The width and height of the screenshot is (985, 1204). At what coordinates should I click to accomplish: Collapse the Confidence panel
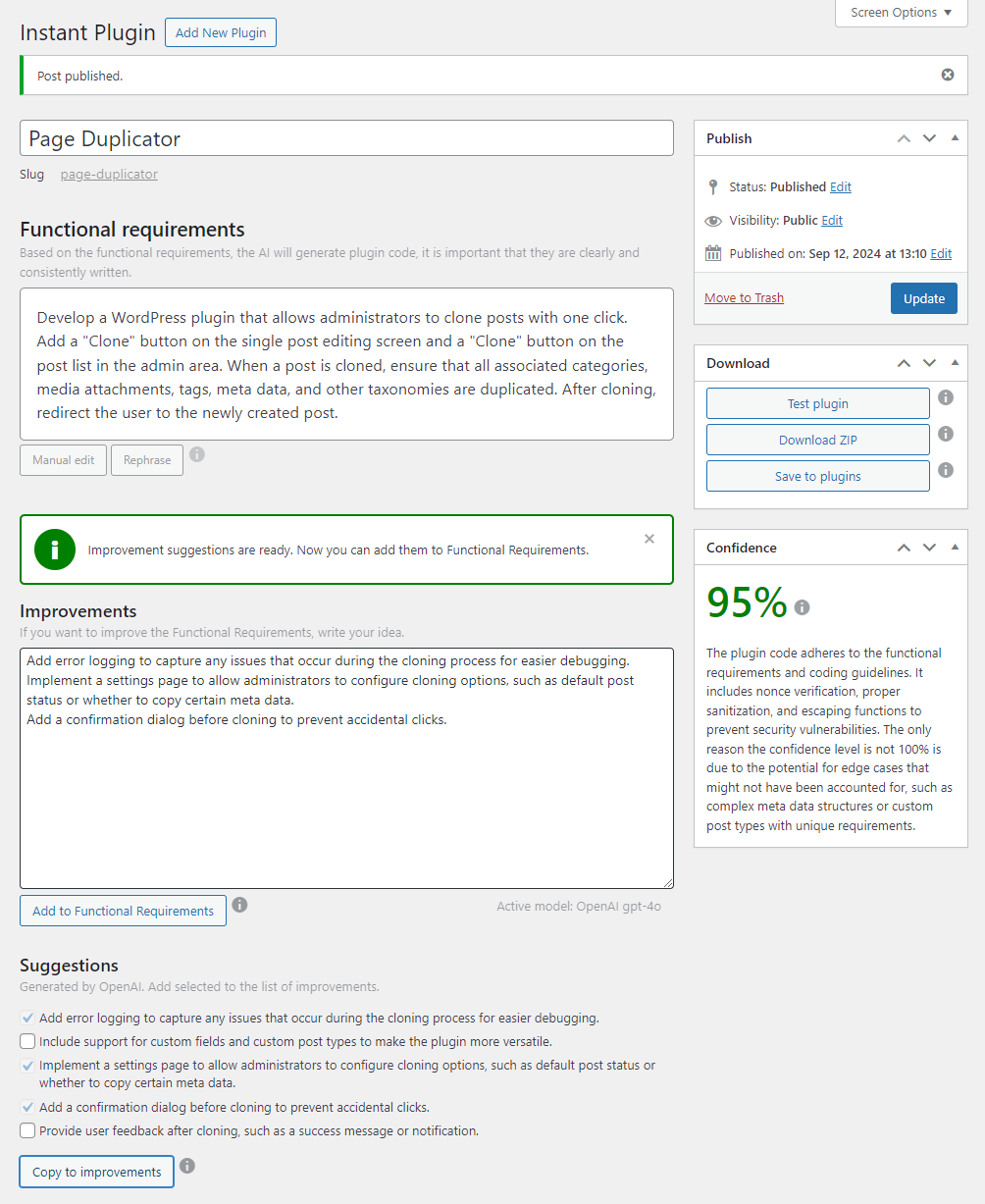pos(954,548)
